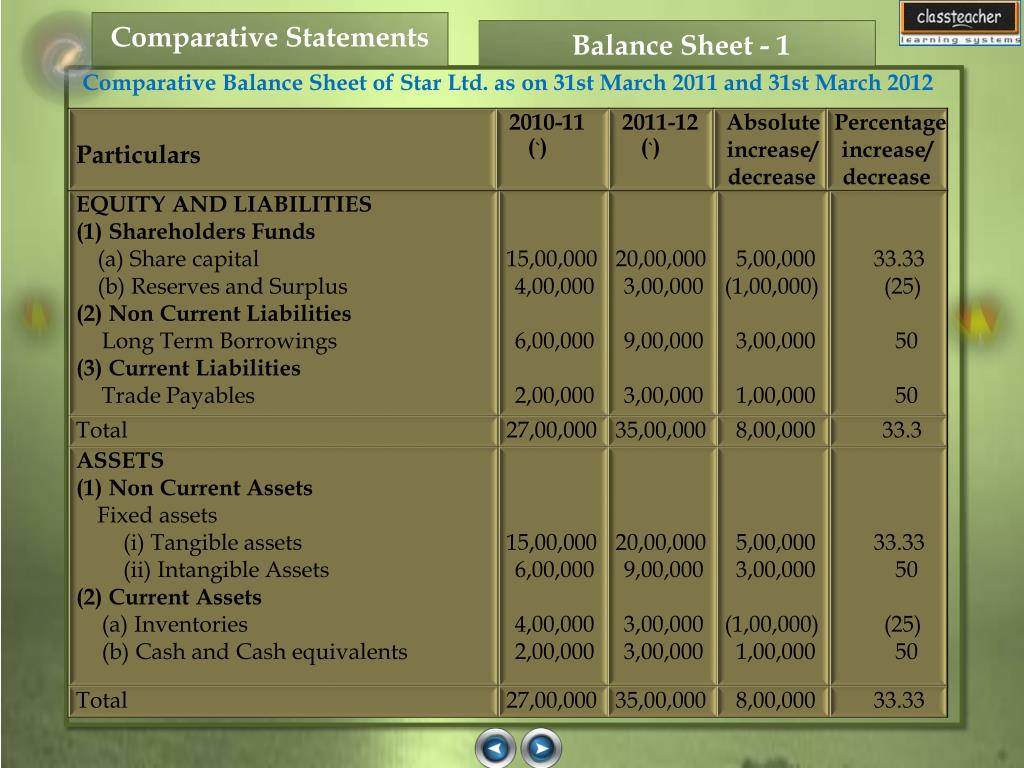1024x768 pixels.
Task: Go to the previous slide arrow button
Action: [495, 748]
